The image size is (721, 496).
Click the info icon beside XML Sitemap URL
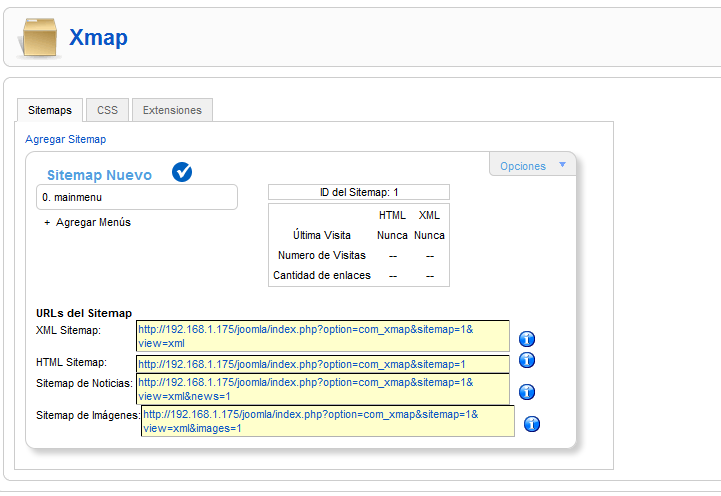coord(527,339)
